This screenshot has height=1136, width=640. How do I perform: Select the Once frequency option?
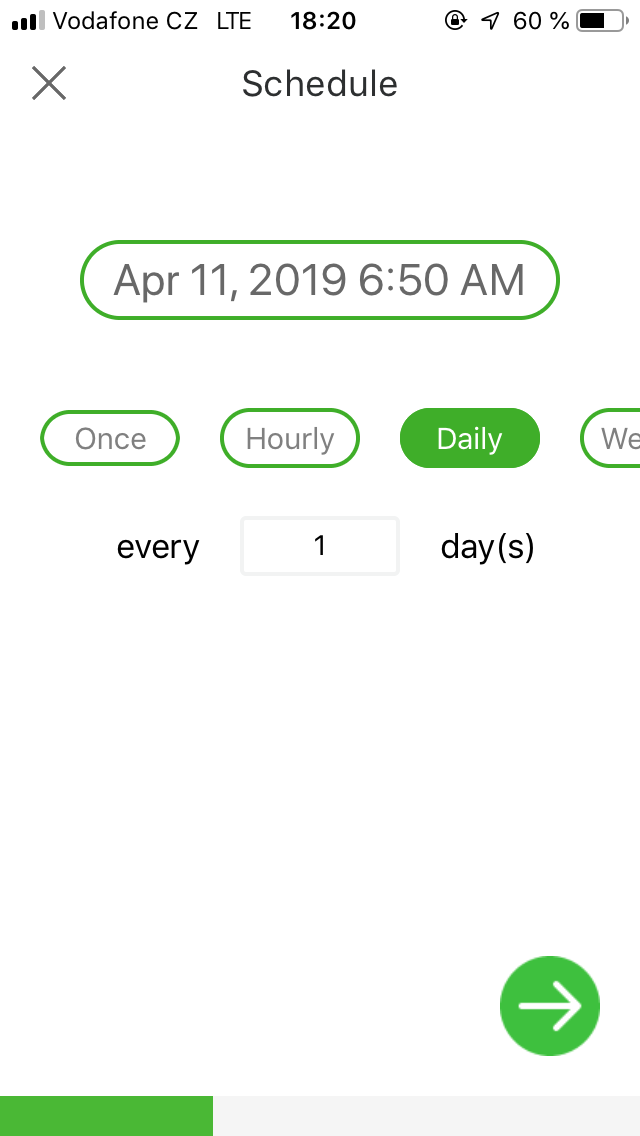pyautogui.click(x=110, y=439)
